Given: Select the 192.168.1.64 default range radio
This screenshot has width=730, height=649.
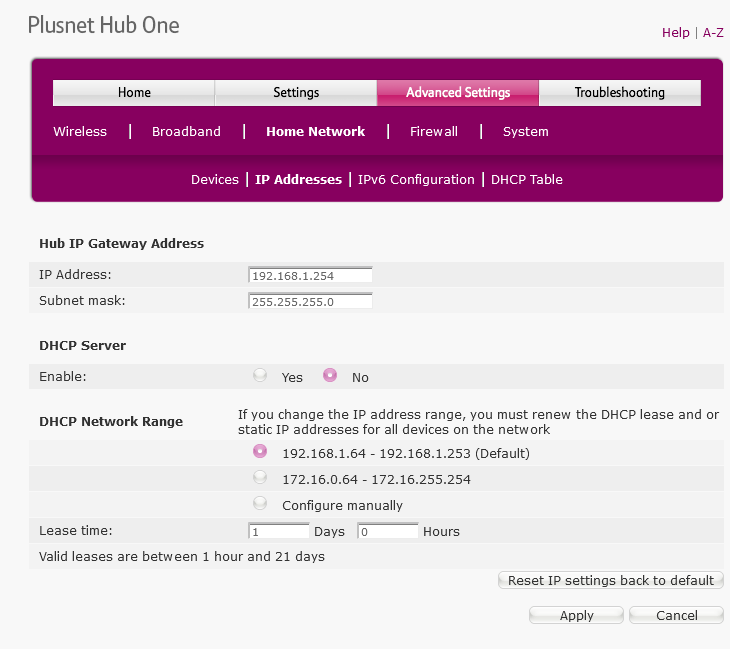Looking at the screenshot, I should pos(260,451).
